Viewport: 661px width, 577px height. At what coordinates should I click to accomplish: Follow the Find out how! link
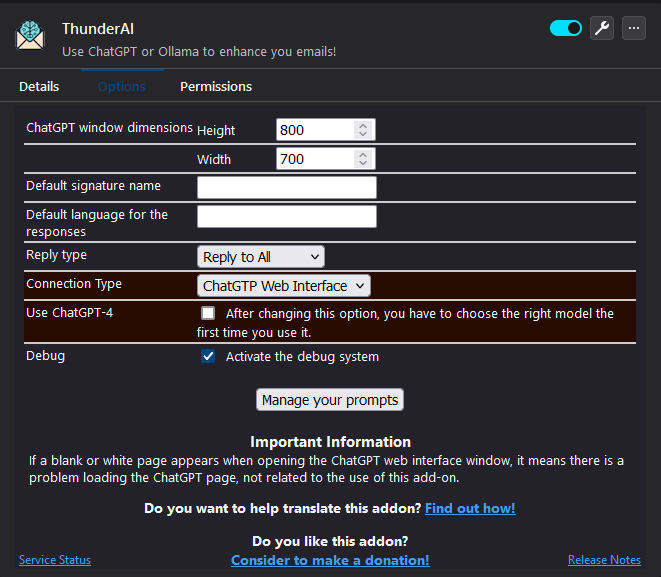(470, 508)
